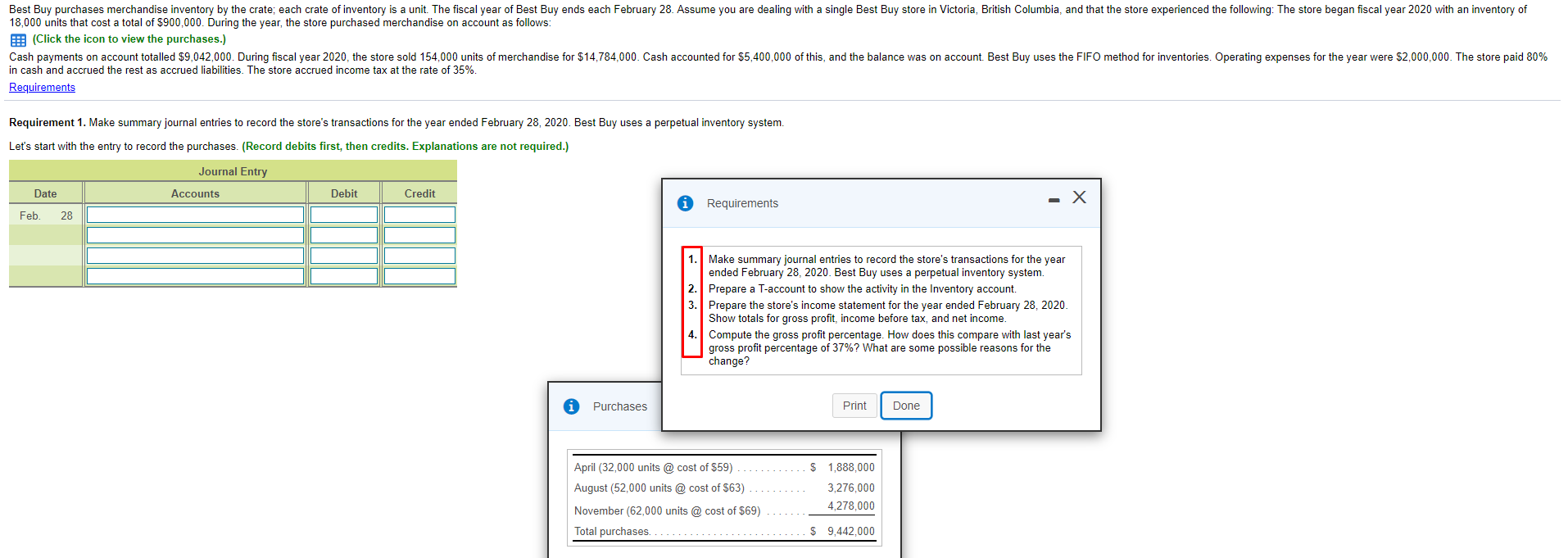Close the Requirements dialog
The image size is (1568, 558).
(1080, 197)
